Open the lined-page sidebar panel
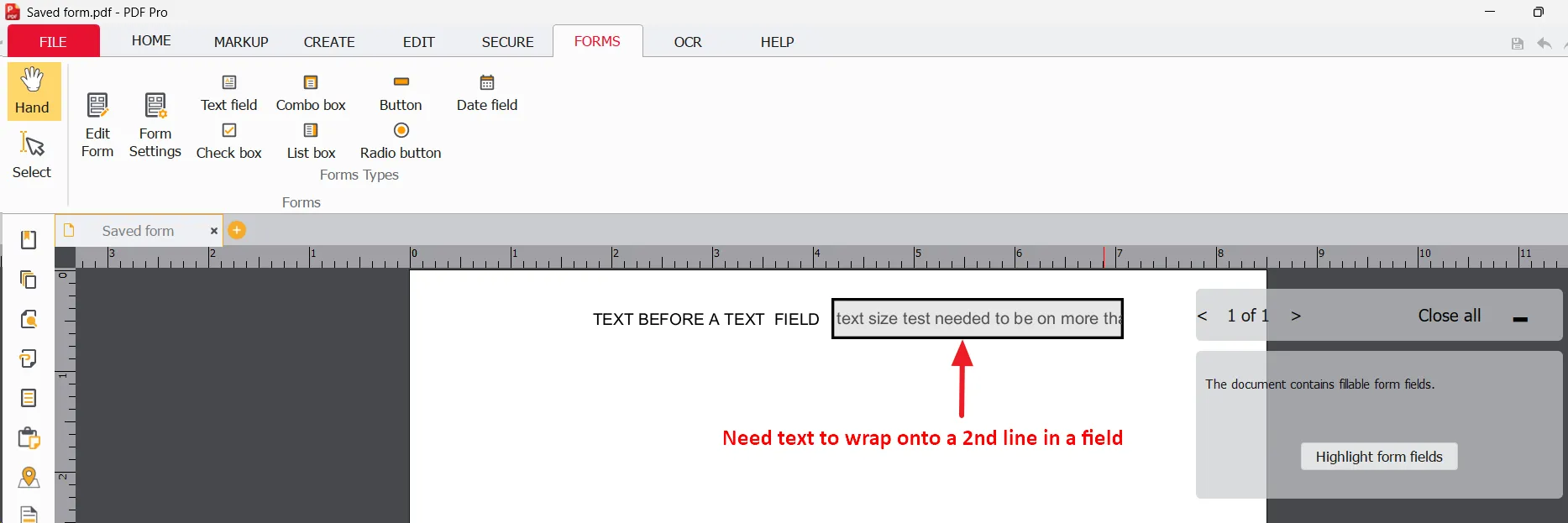Viewport: 1568px width, 523px height. pyautogui.click(x=29, y=398)
